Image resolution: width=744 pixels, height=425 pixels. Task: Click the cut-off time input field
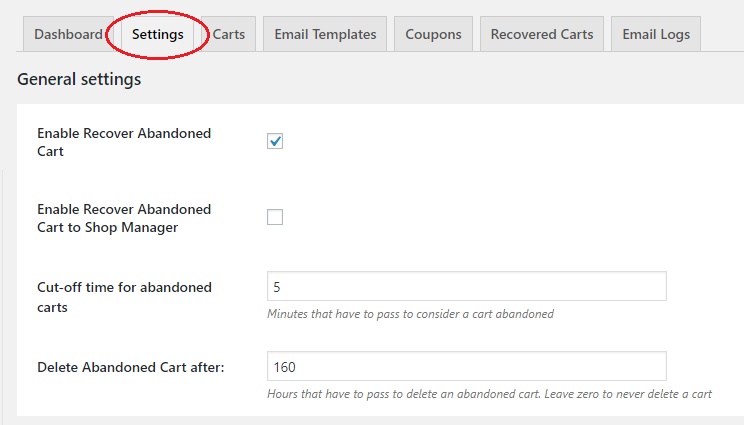coord(466,286)
